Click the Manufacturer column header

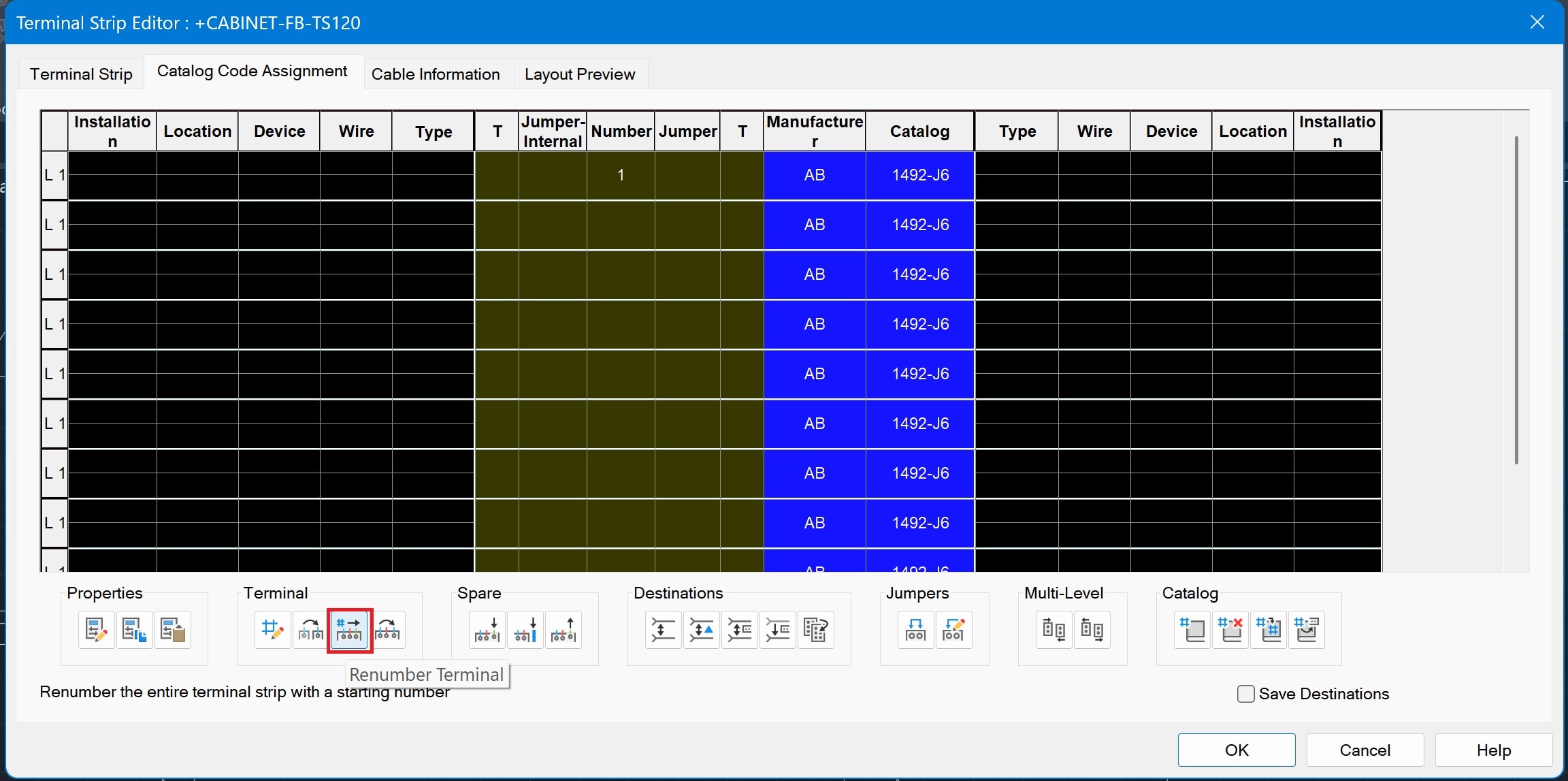pos(815,131)
